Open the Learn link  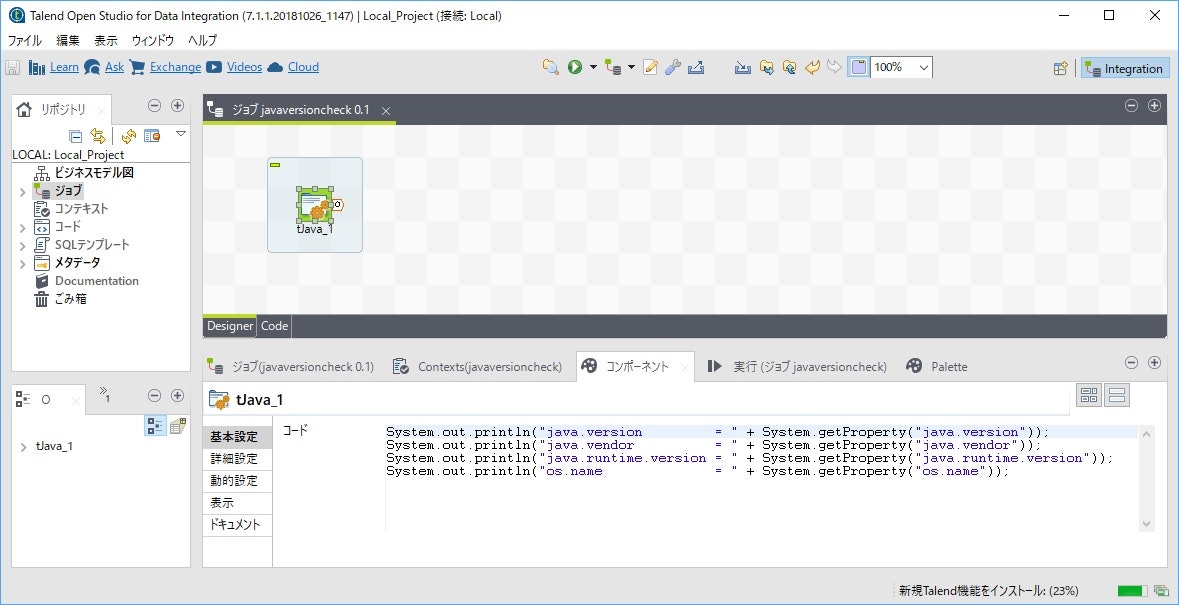point(64,67)
